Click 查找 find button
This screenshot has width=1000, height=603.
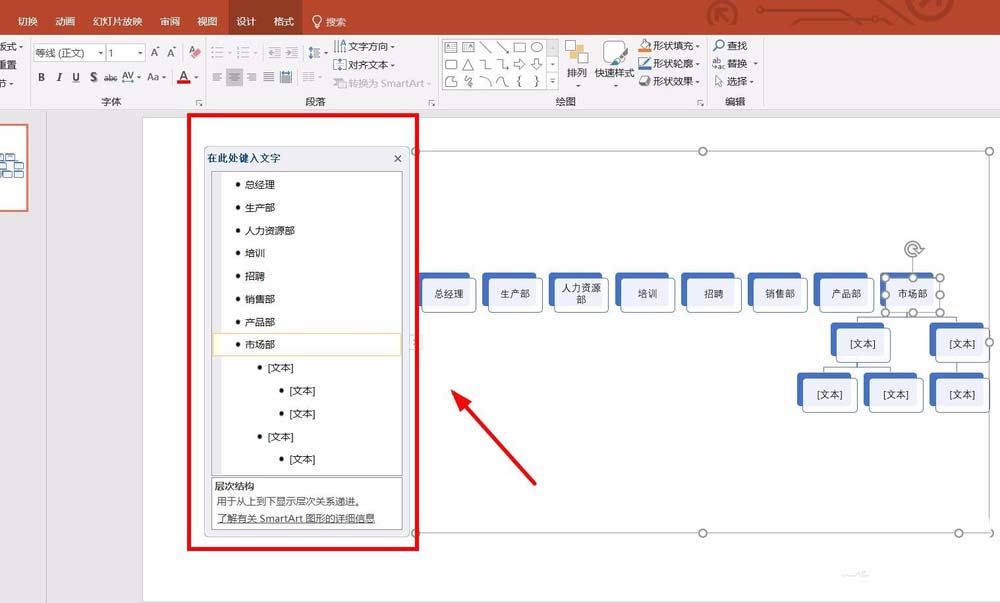click(x=730, y=46)
